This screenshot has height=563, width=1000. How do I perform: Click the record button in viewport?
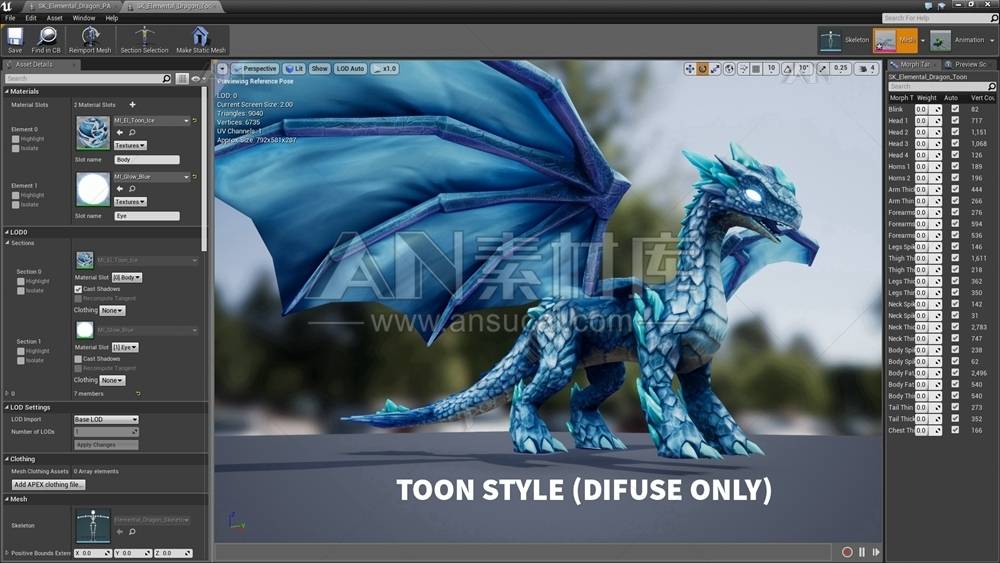[847, 552]
